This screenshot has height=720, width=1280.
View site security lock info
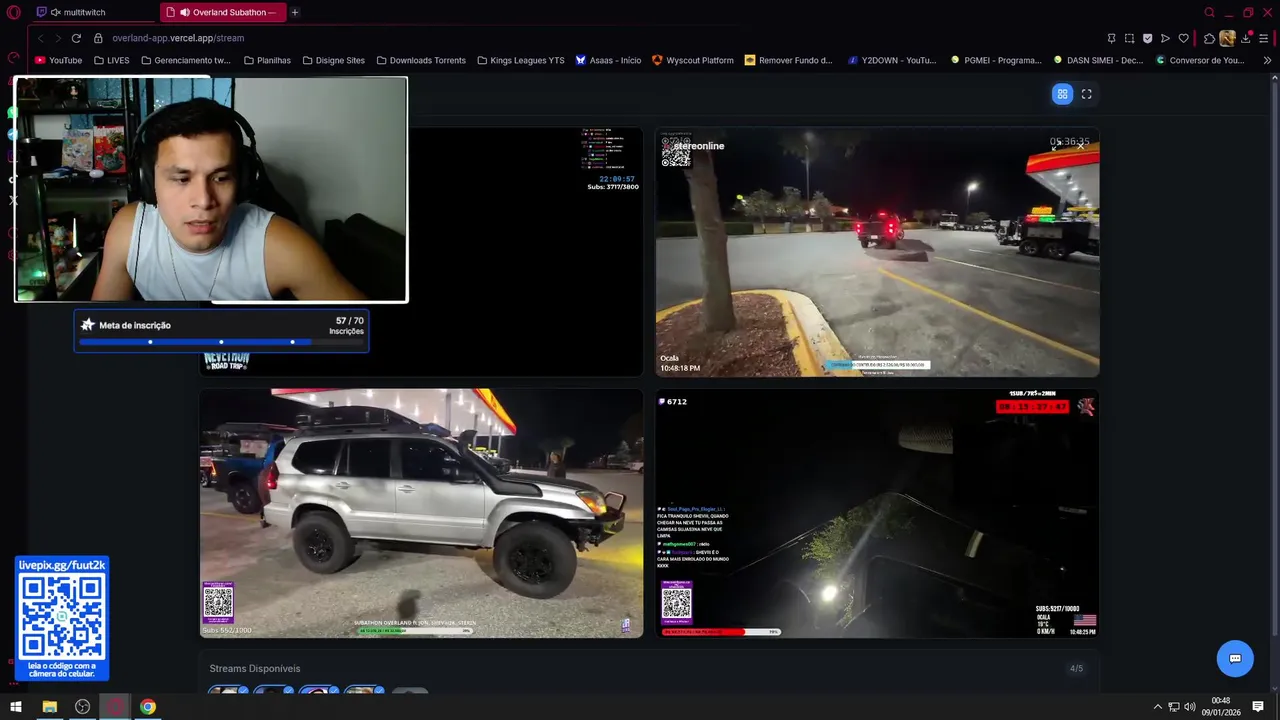98,38
